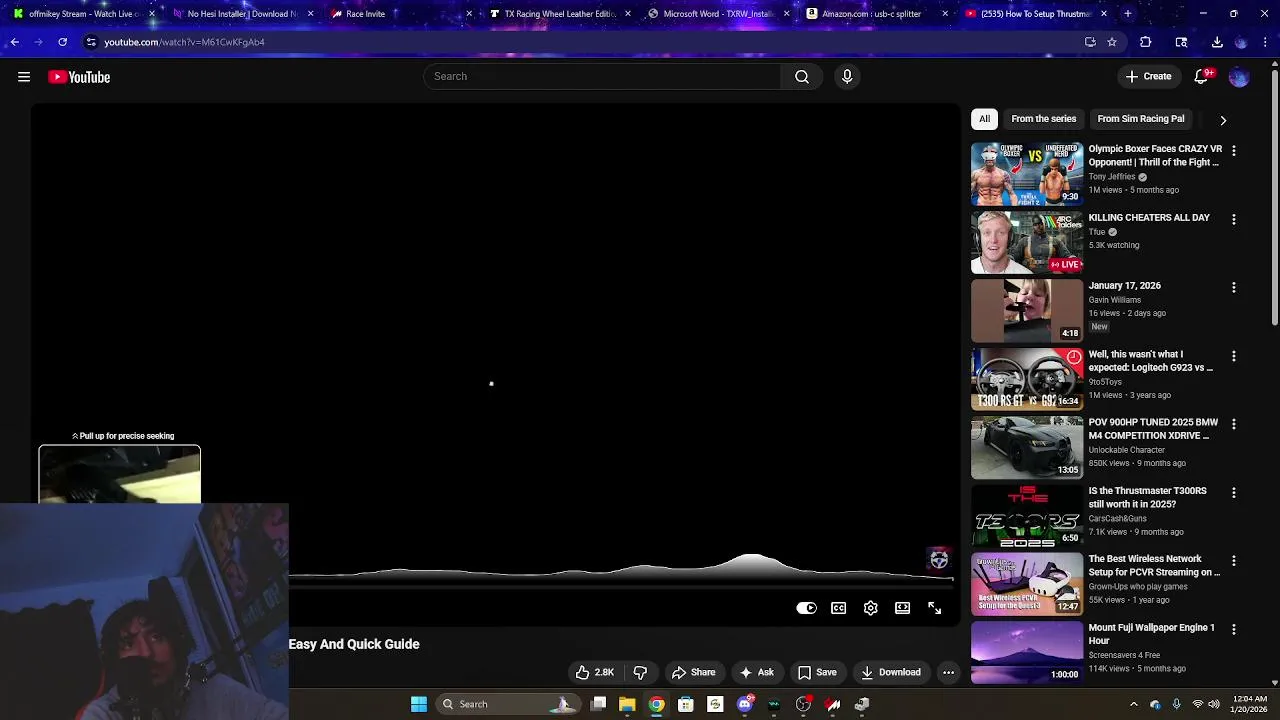Open Discord from the taskbar
Screen dimensions: 1280x720
tap(744, 704)
